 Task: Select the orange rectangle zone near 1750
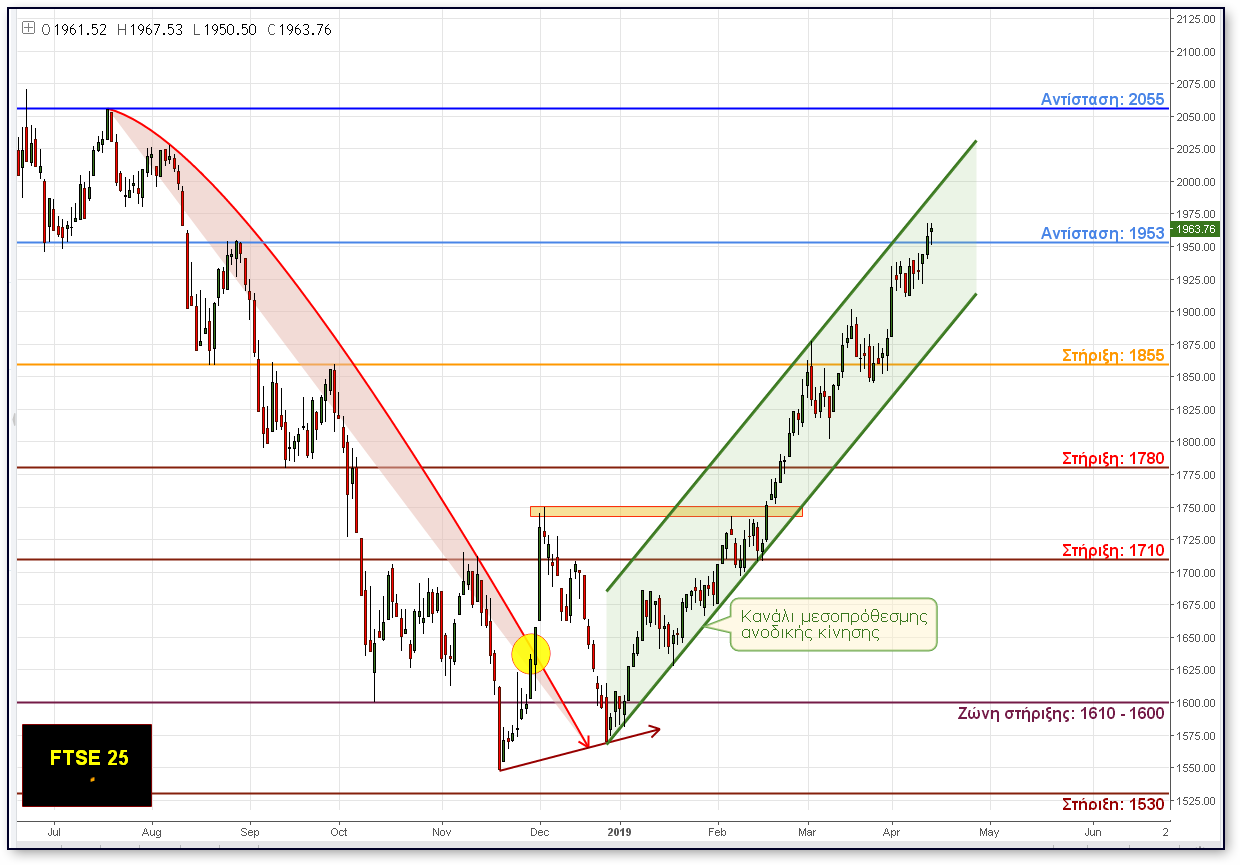(666, 511)
